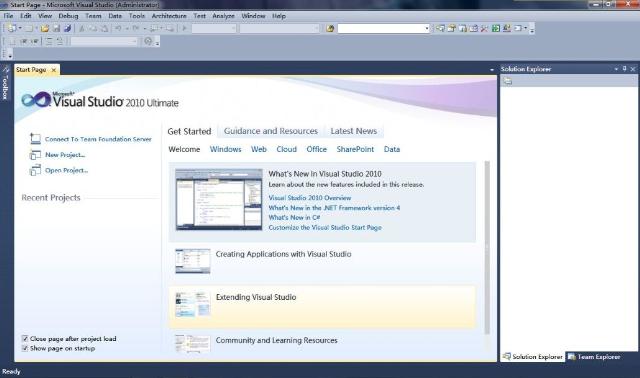This screenshot has width=640, height=378.
Task: Click the Solution Explorer panel's toolbar icon
Action: (507, 81)
